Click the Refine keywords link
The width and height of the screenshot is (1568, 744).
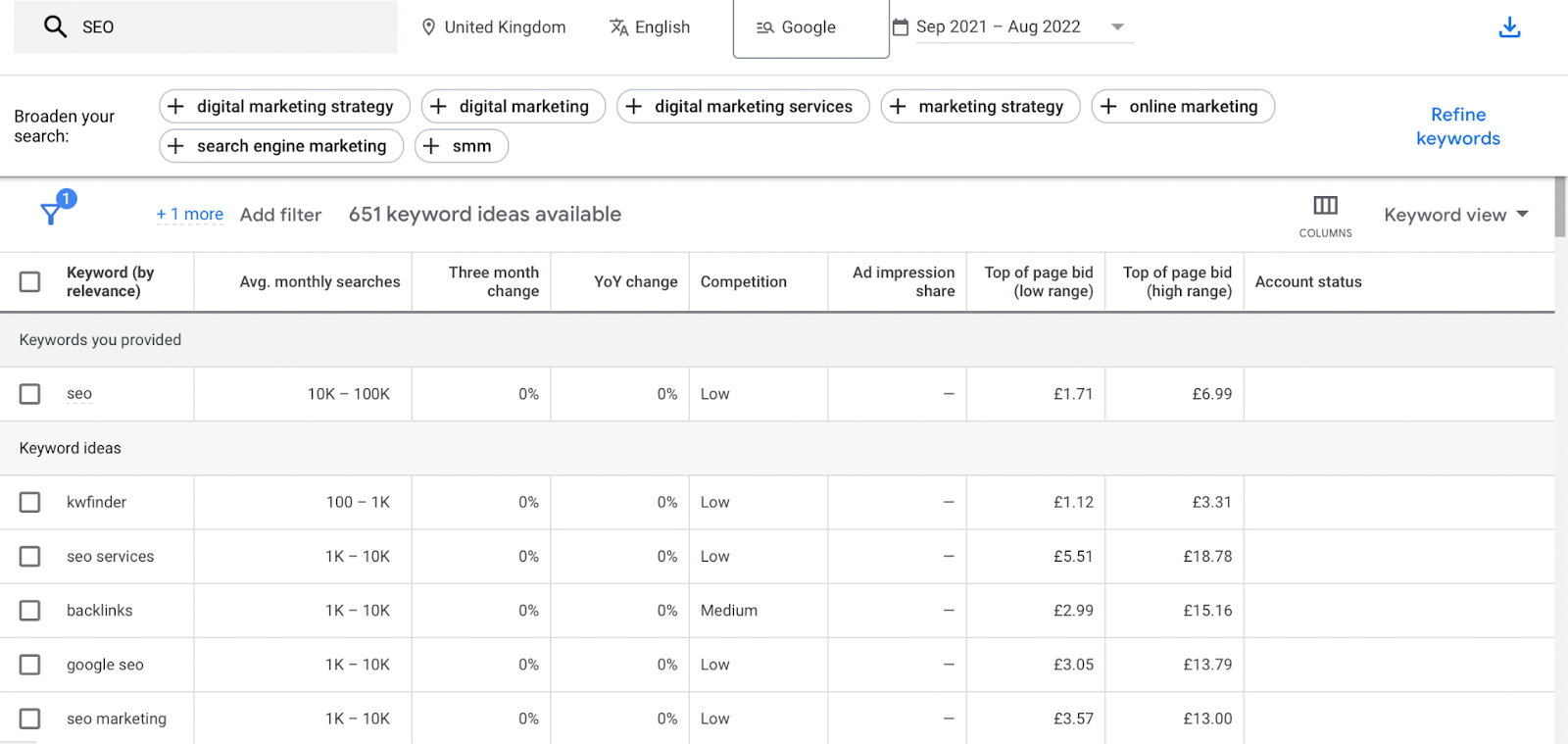point(1457,126)
